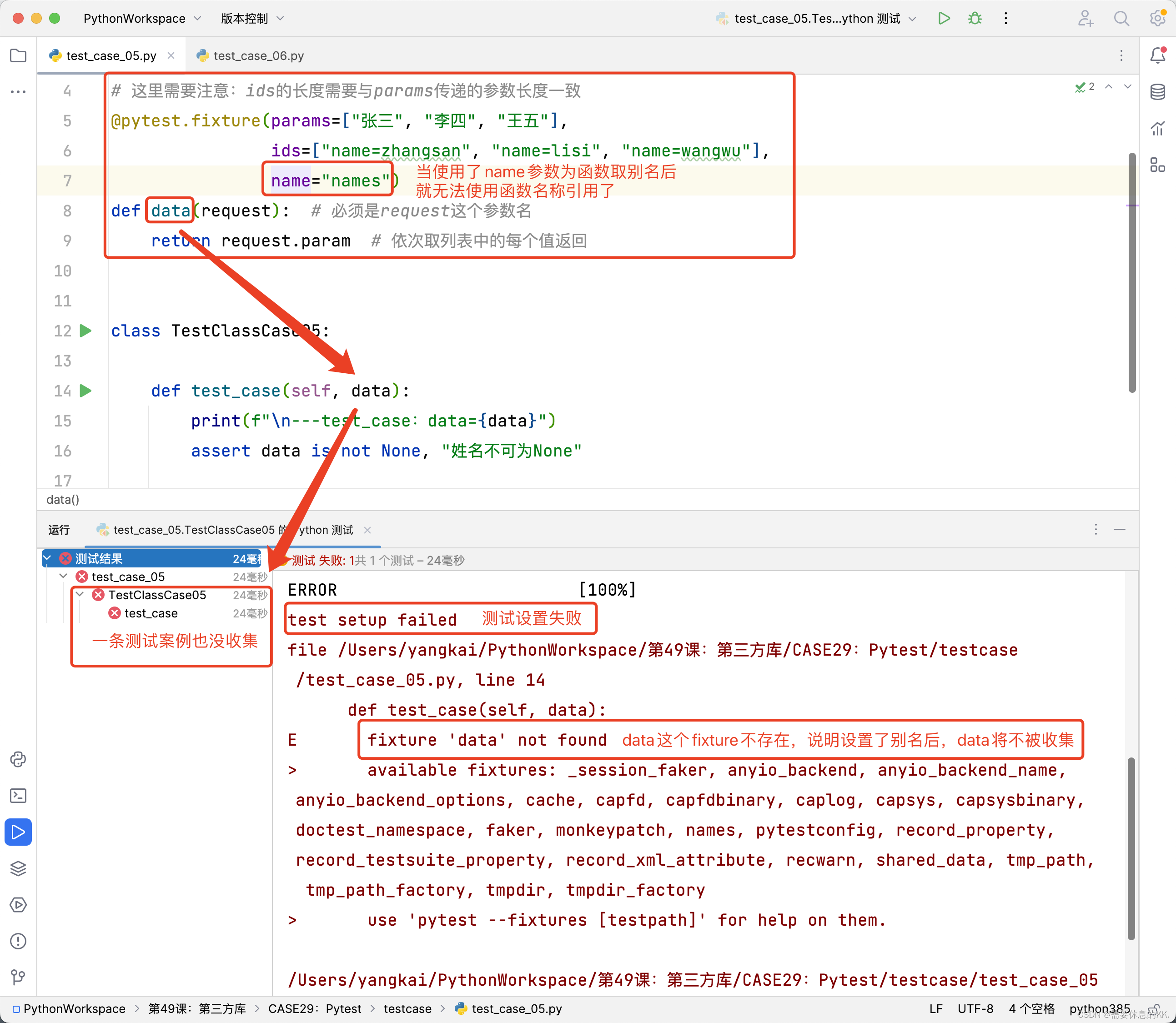Open Python Console tool window

click(18, 759)
